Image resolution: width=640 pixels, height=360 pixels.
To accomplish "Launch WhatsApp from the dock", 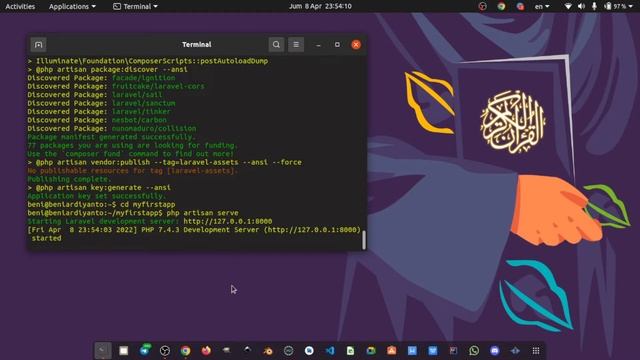I will click(x=474, y=350).
